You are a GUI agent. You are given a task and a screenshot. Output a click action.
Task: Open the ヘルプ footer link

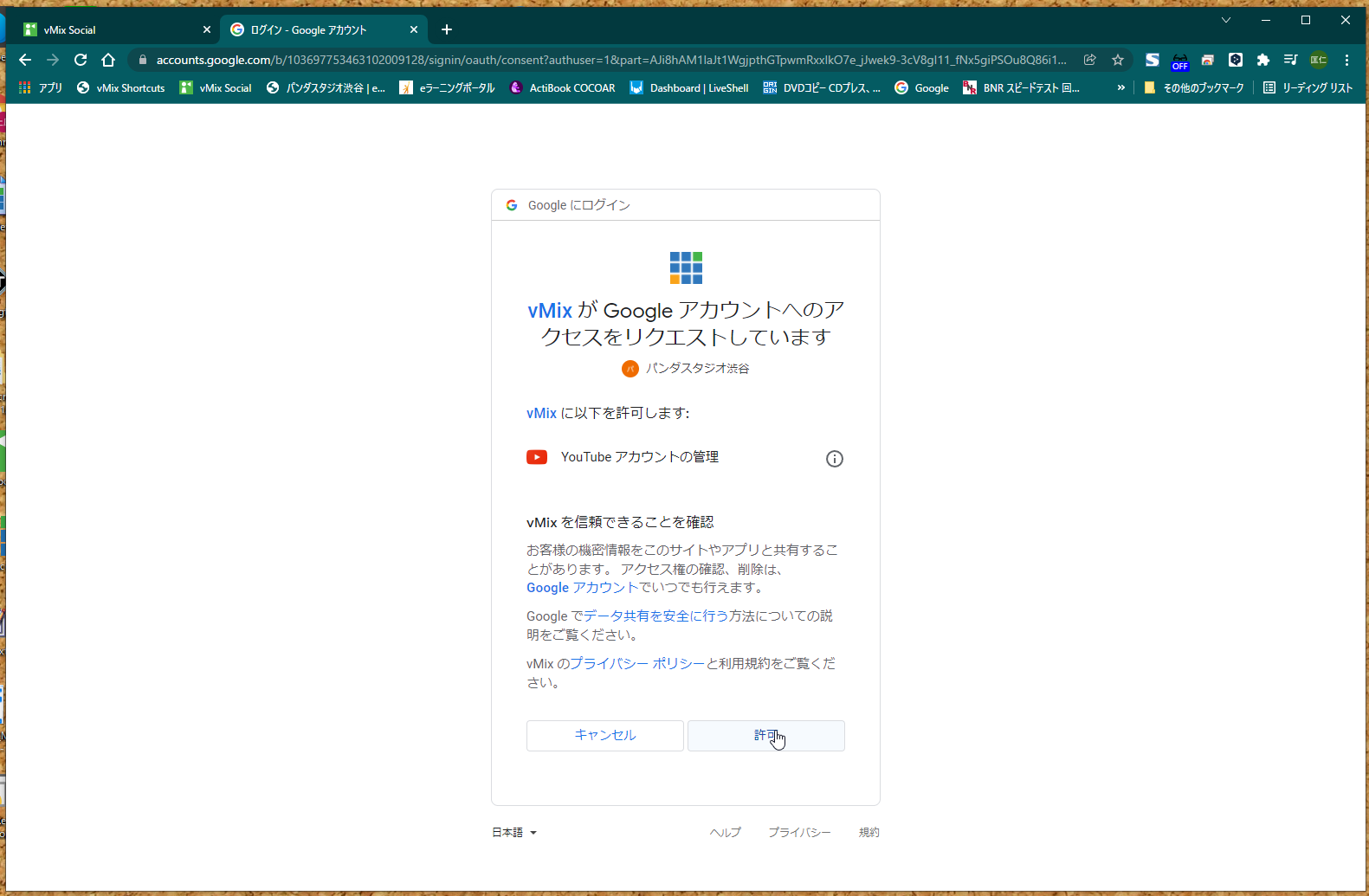click(726, 832)
